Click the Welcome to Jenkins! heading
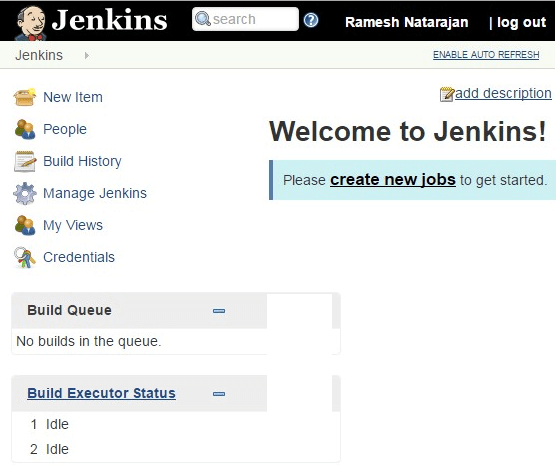The height and width of the screenshot is (465, 556). tap(408, 132)
